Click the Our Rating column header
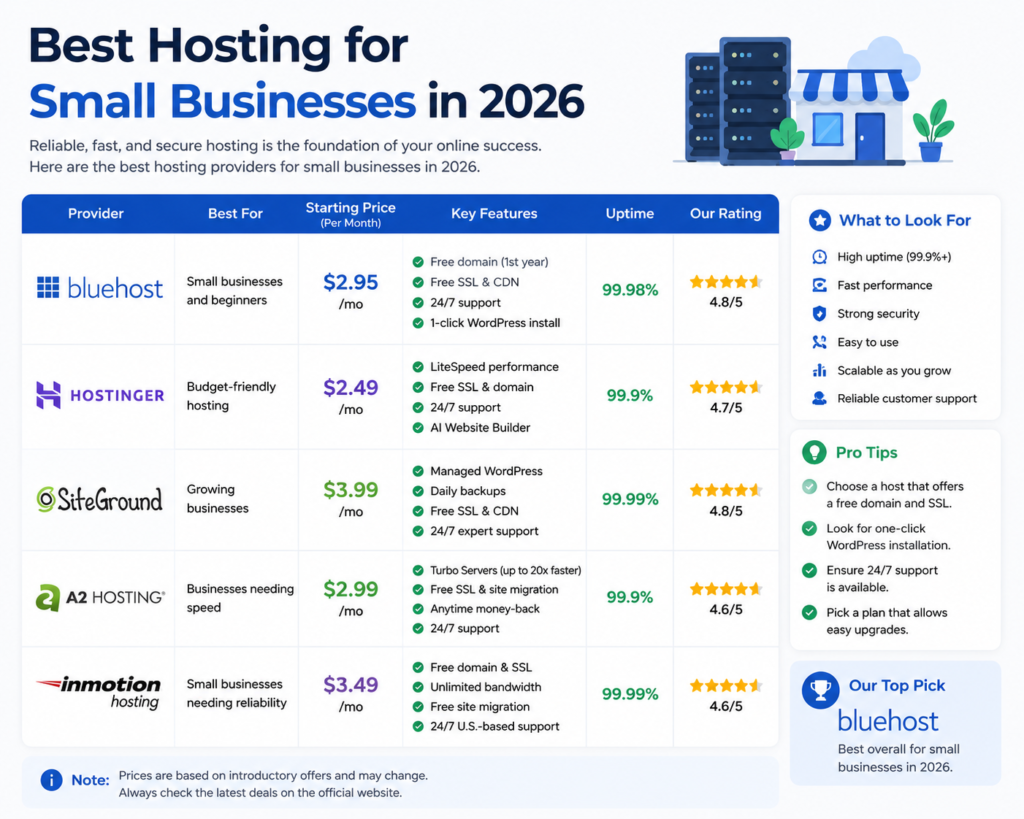 pos(726,214)
